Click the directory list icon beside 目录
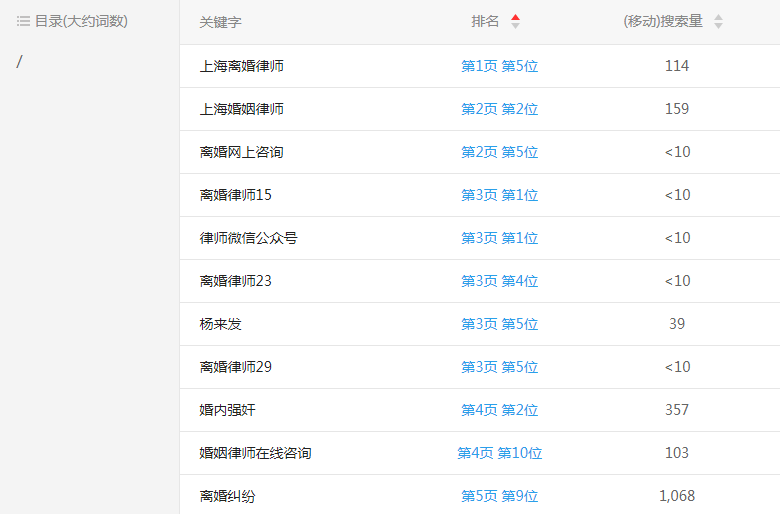This screenshot has height=514, width=780. (x=23, y=21)
